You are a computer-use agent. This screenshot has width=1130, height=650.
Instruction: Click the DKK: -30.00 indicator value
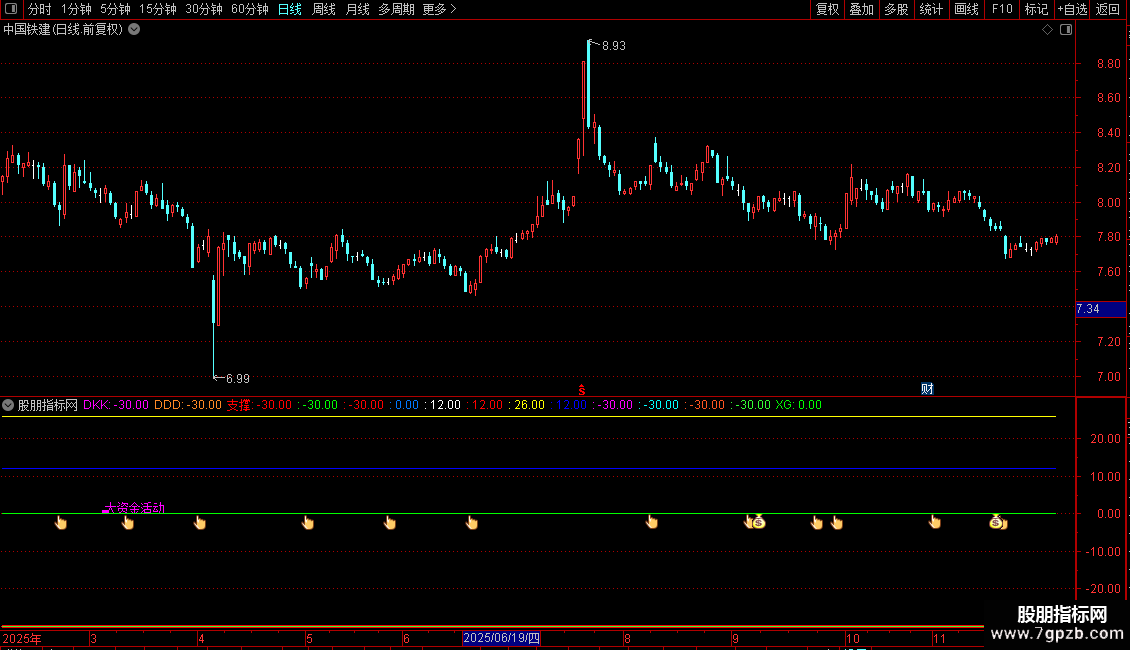coord(116,405)
